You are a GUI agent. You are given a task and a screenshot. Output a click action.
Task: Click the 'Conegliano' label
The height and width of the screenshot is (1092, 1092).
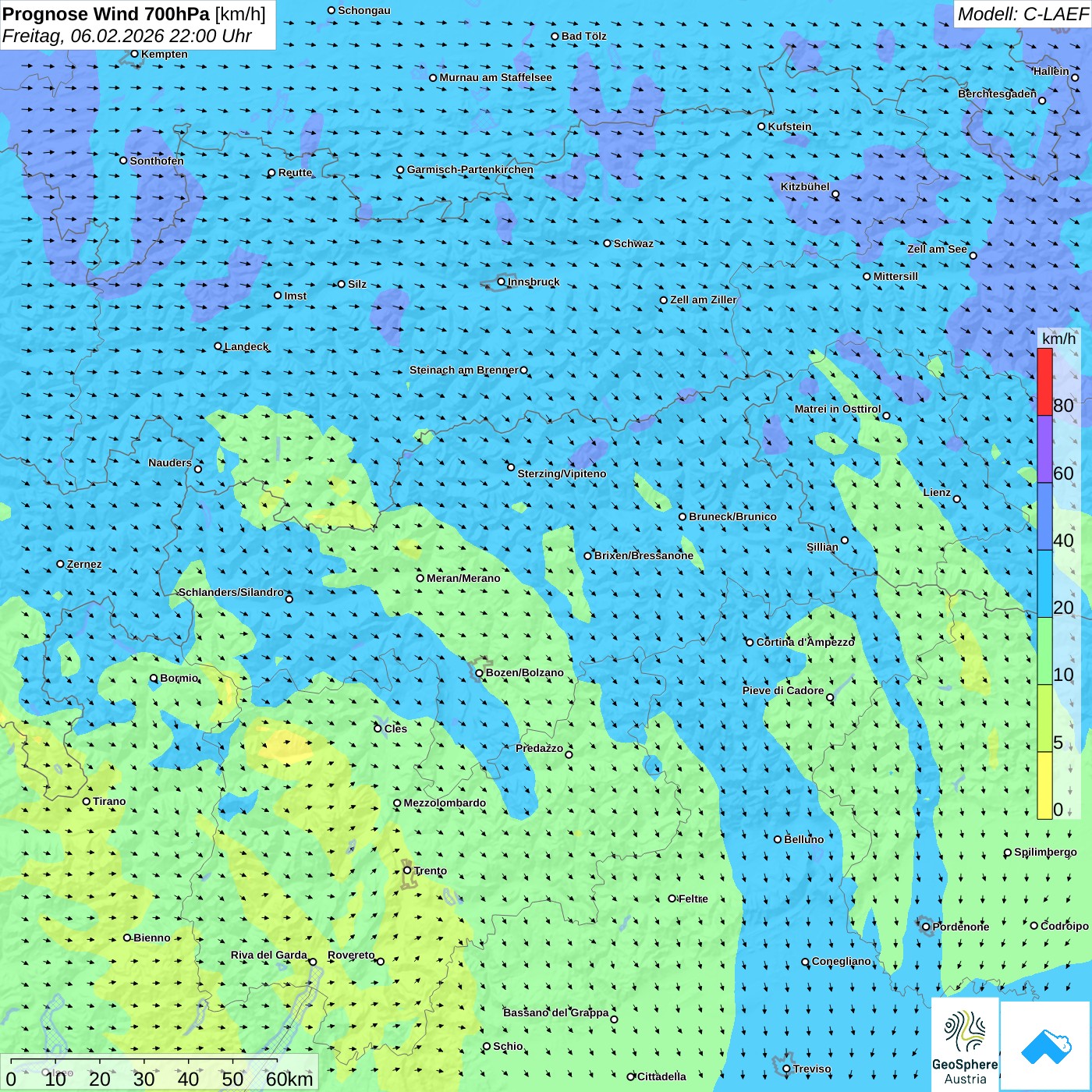coord(842,961)
